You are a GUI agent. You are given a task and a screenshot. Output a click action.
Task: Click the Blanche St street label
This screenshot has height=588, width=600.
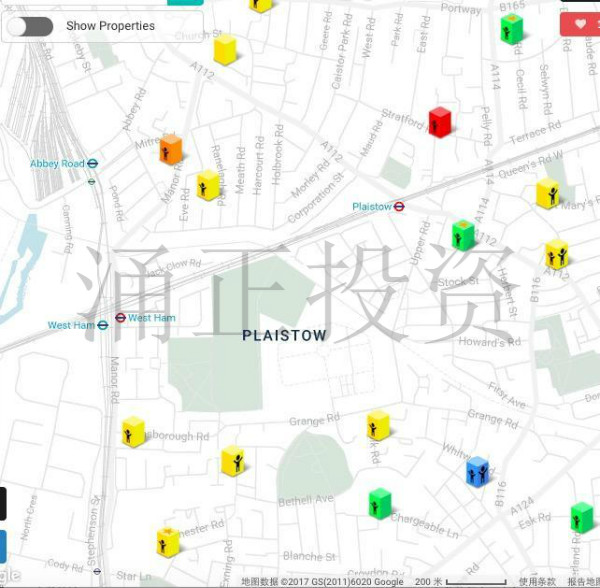[309, 556]
